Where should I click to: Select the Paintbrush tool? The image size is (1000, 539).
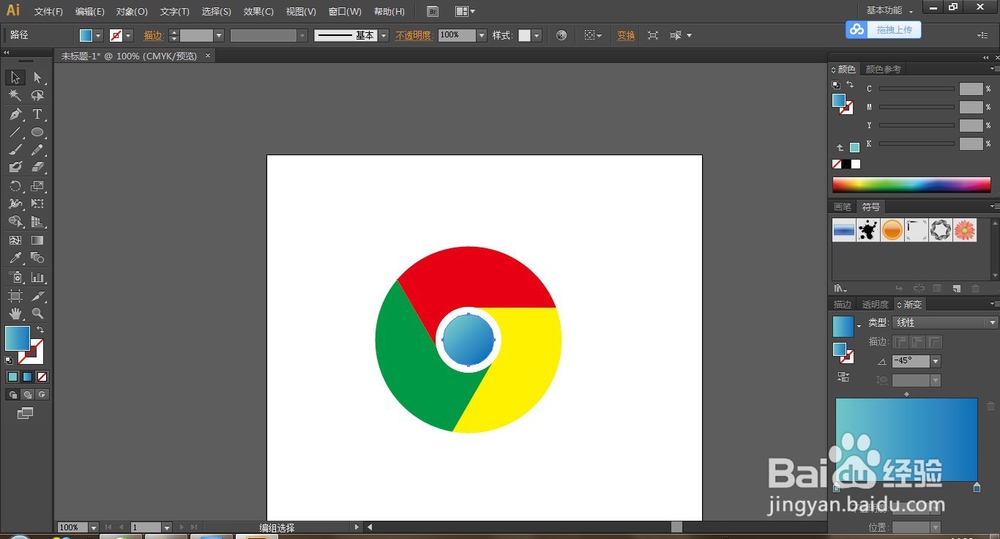tap(15, 149)
